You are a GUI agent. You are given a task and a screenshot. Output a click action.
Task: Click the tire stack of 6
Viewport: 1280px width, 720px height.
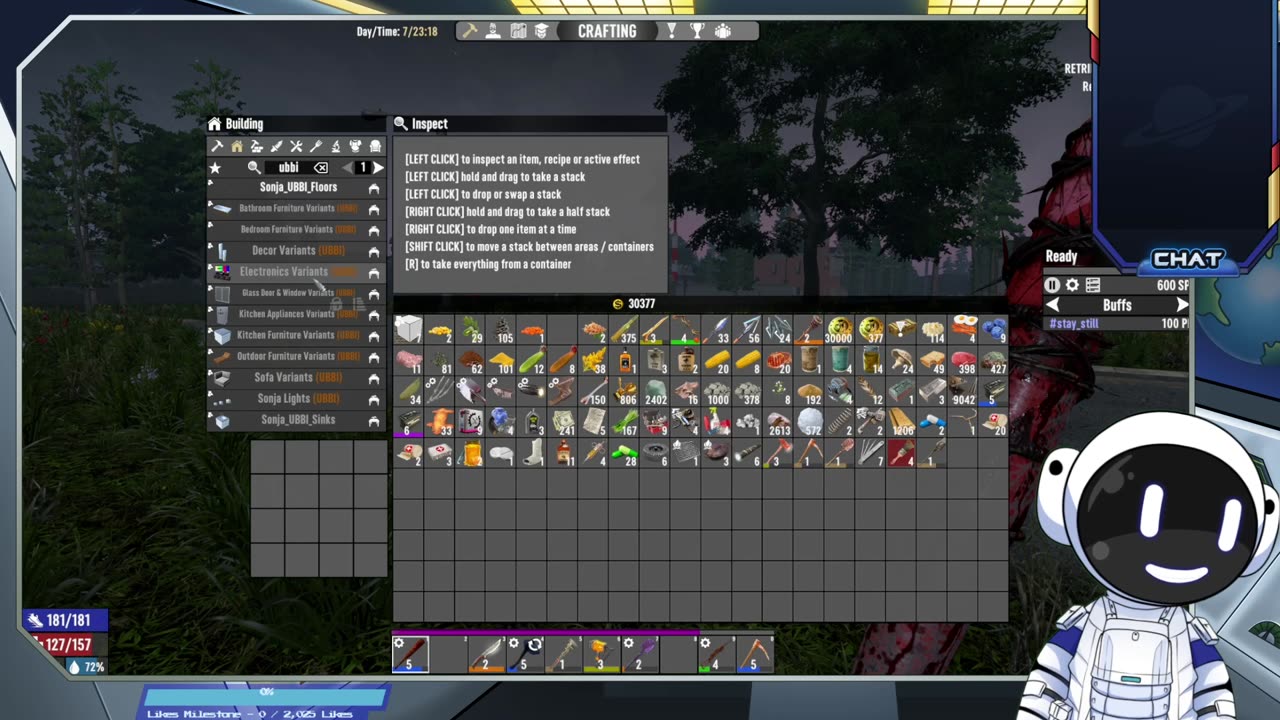coord(655,454)
